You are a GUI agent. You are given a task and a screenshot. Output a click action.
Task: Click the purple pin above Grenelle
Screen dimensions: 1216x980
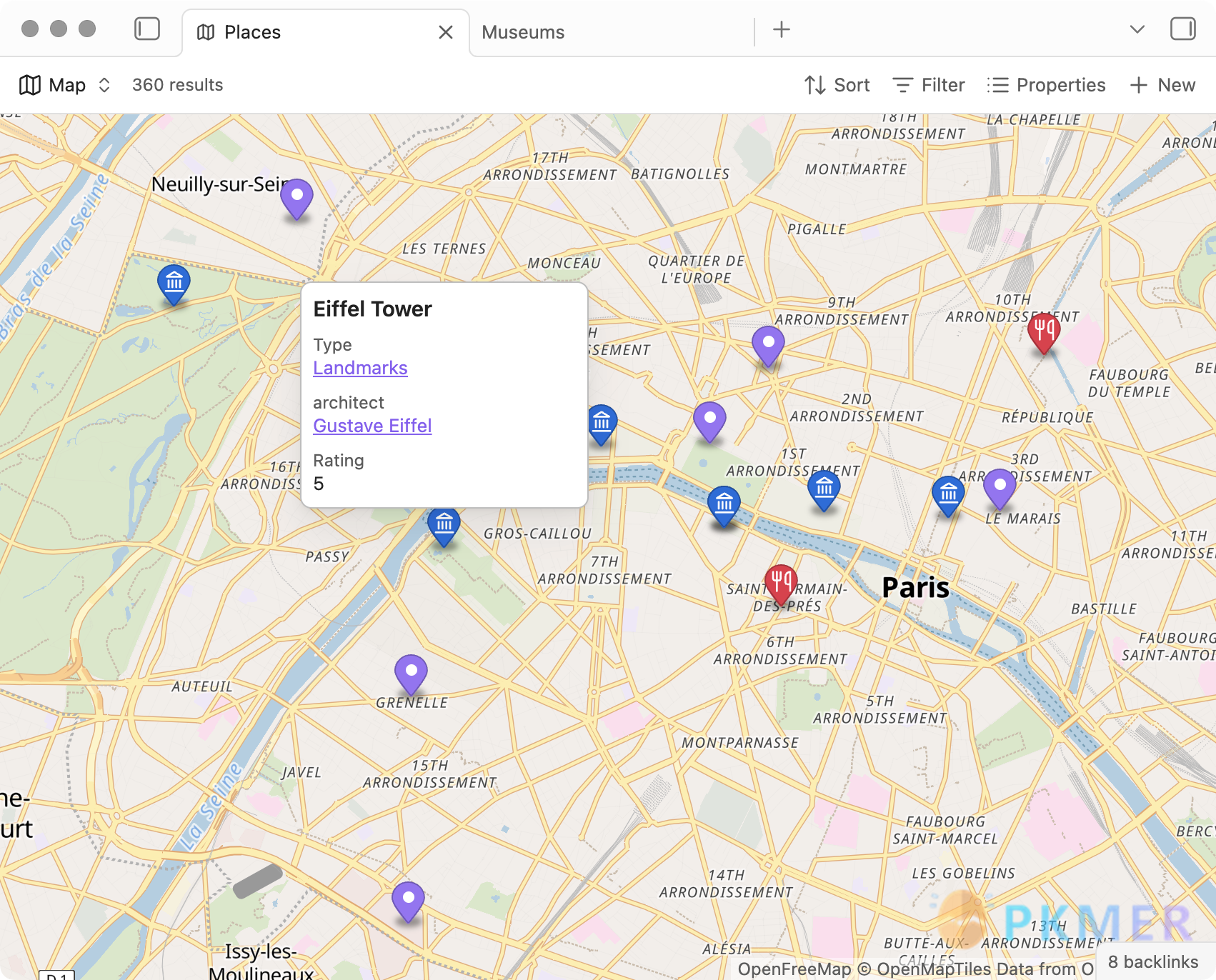tap(411, 673)
